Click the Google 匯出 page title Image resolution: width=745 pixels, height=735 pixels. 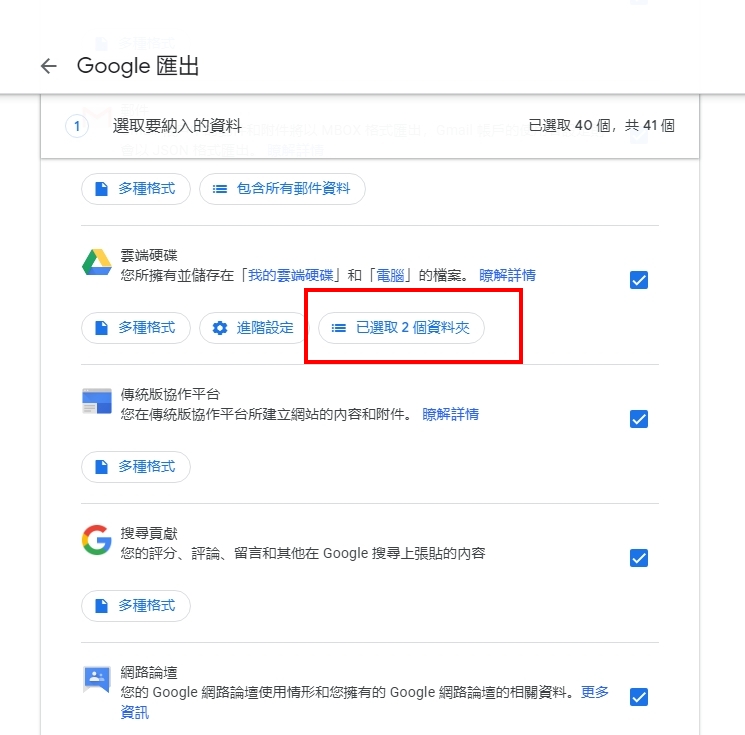point(138,66)
